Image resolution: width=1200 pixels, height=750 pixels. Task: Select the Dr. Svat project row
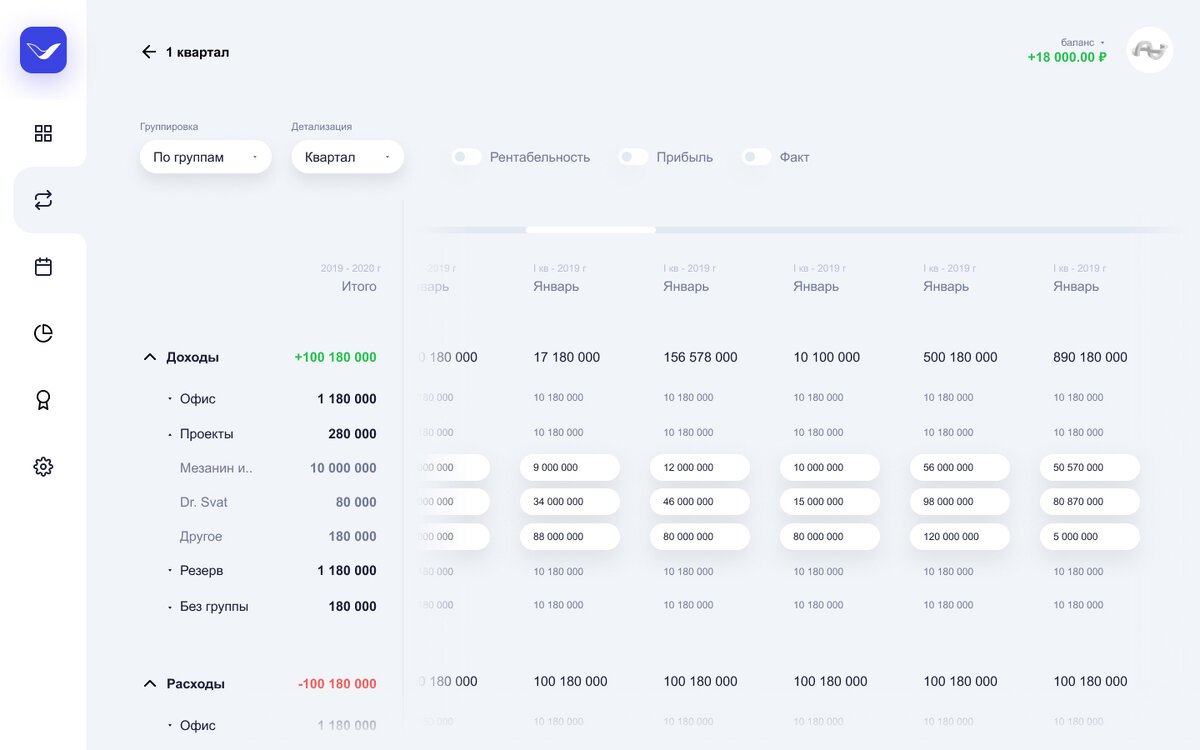pyautogui.click(x=204, y=502)
